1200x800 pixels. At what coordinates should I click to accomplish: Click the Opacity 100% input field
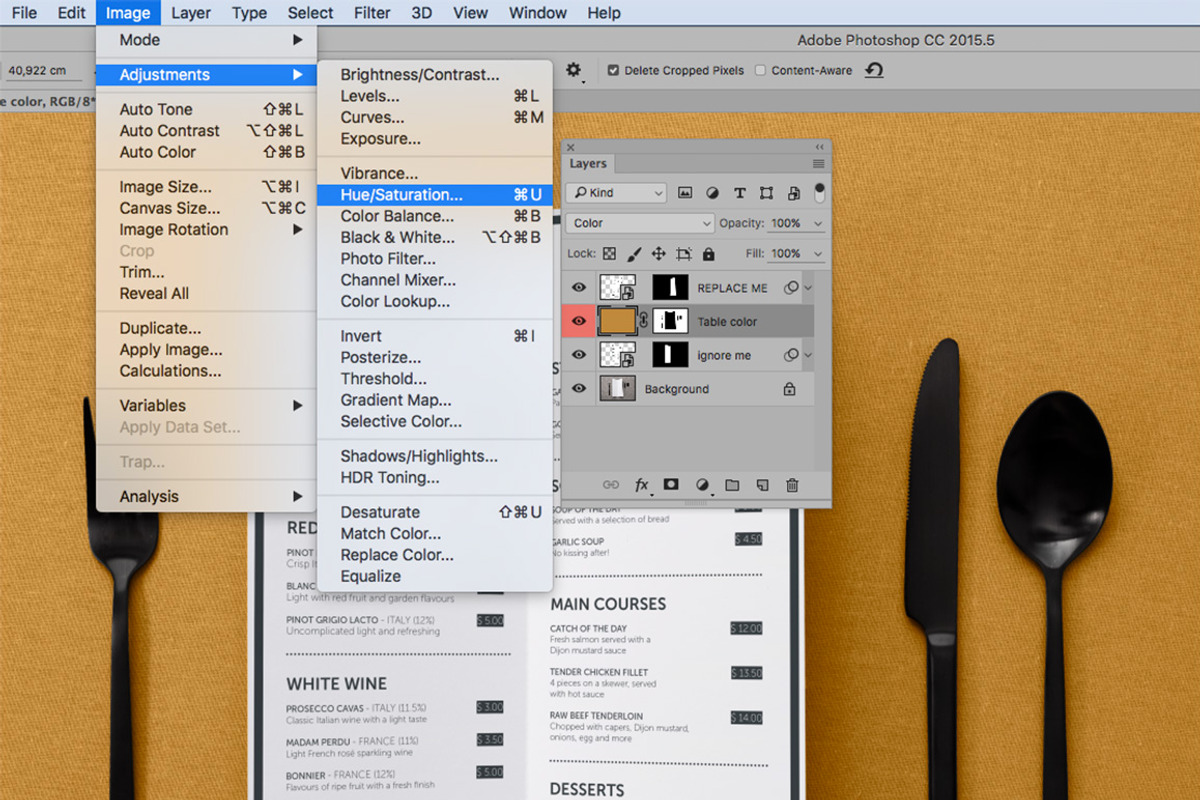787,224
